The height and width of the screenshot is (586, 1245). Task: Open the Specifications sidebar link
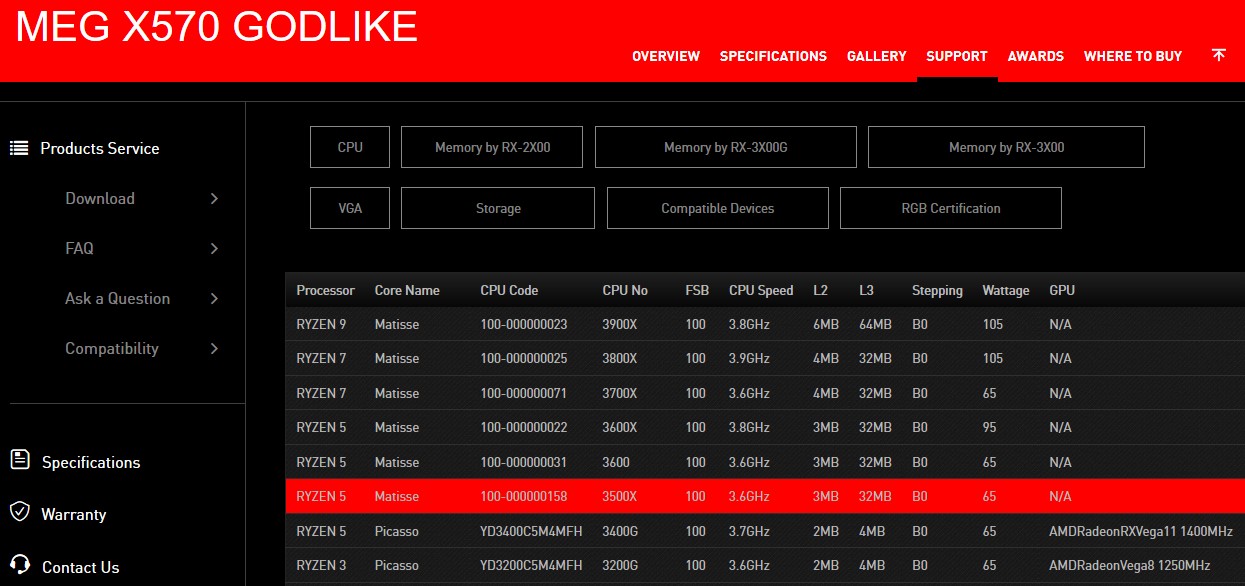tap(91, 462)
